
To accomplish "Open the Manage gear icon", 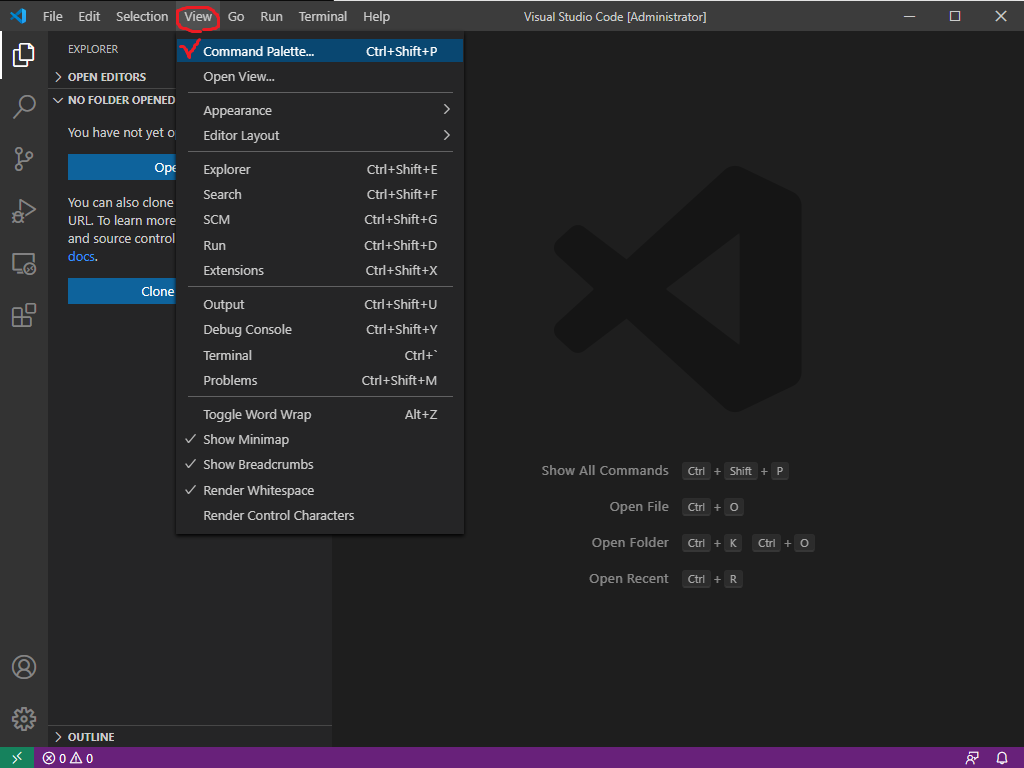I will point(24,719).
